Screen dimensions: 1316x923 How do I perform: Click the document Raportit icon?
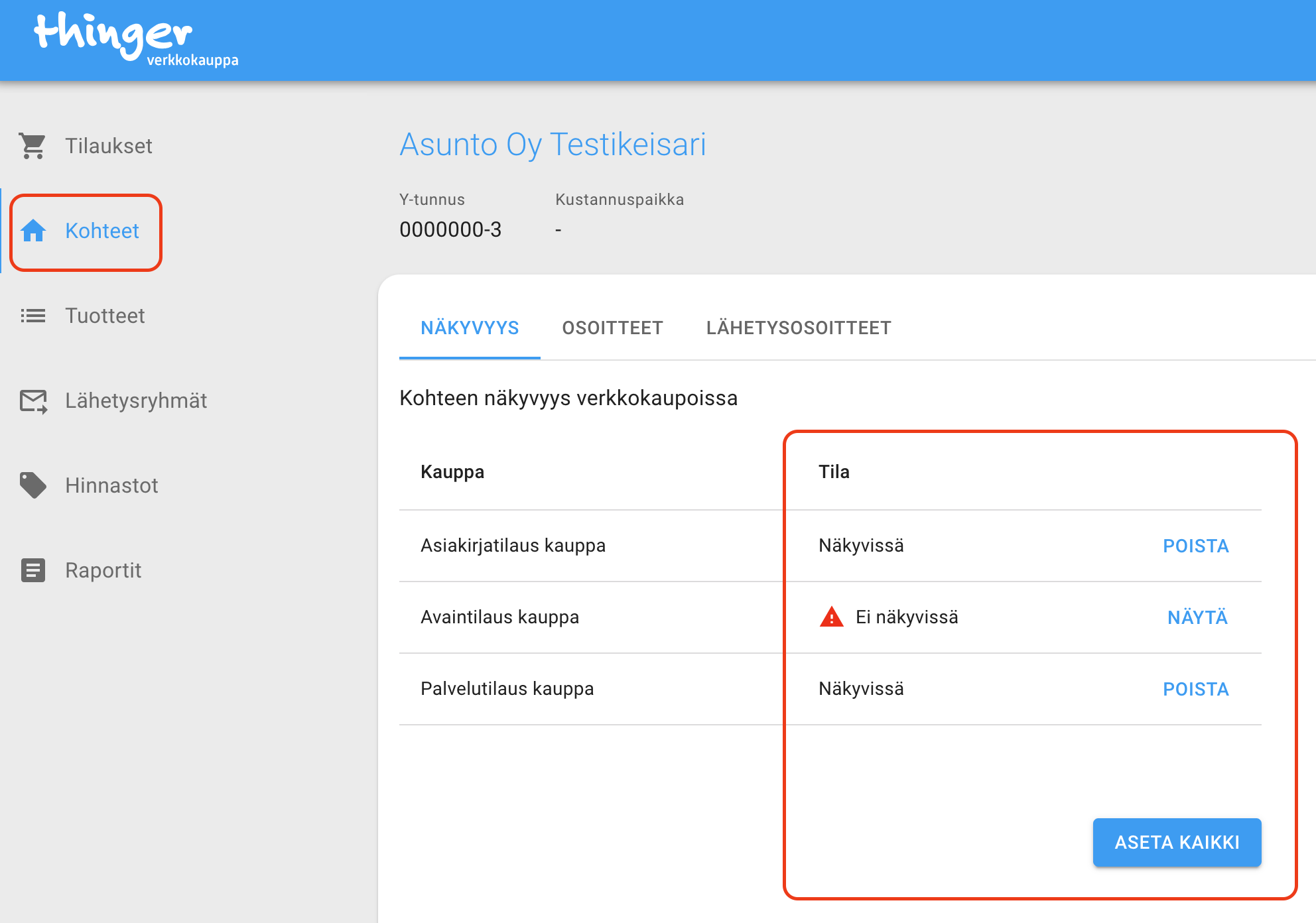tap(33, 570)
